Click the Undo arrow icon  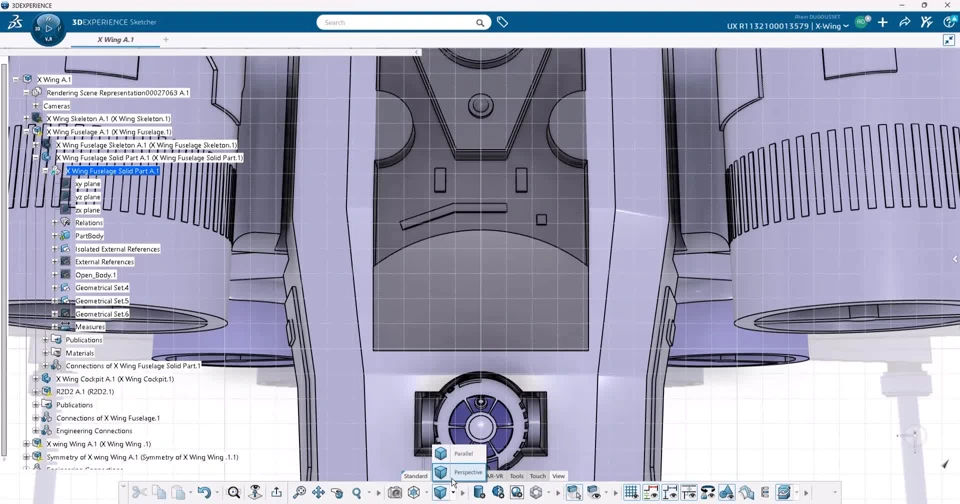204,492
